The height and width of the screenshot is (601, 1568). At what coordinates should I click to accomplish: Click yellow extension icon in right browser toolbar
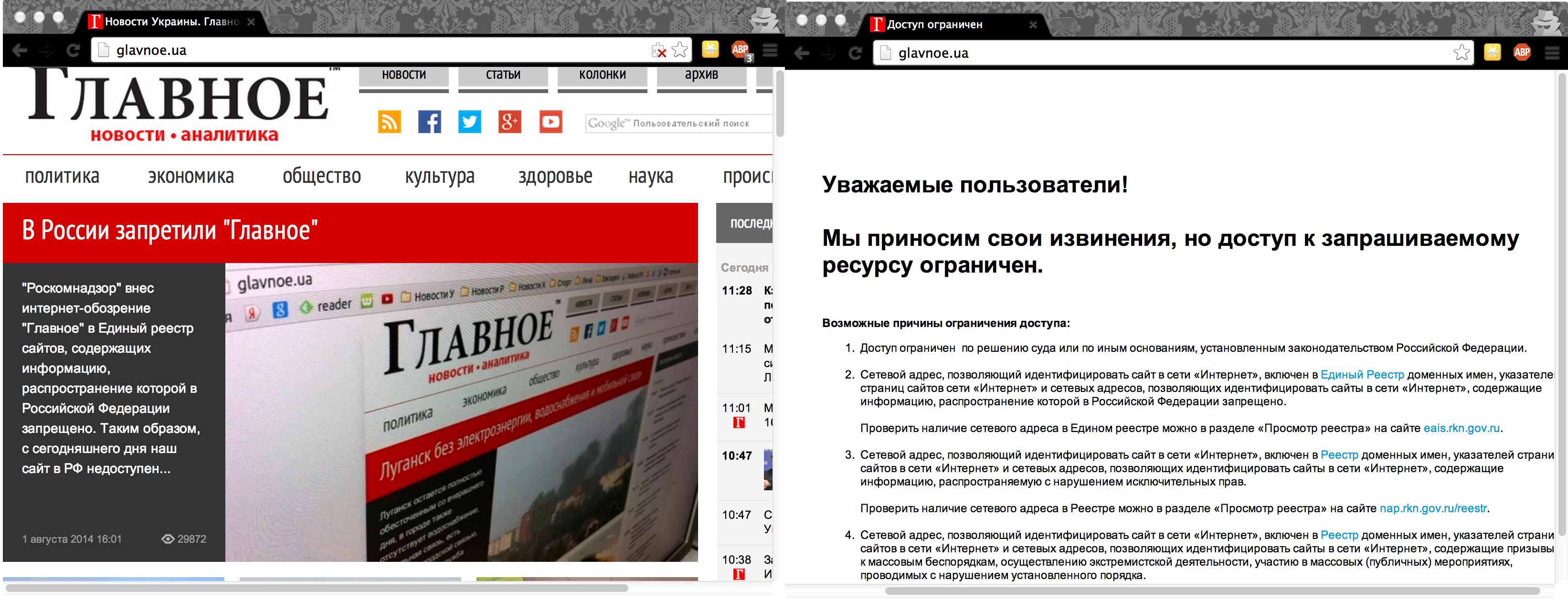click(1492, 53)
